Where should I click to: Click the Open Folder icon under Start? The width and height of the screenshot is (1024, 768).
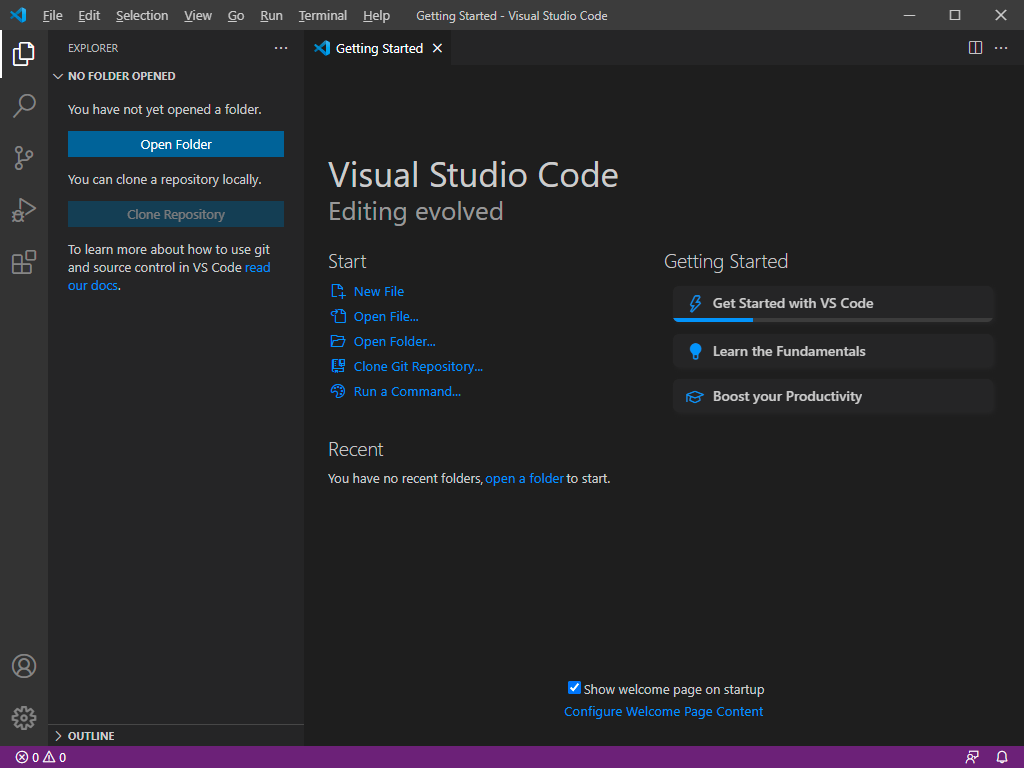[338, 341]
